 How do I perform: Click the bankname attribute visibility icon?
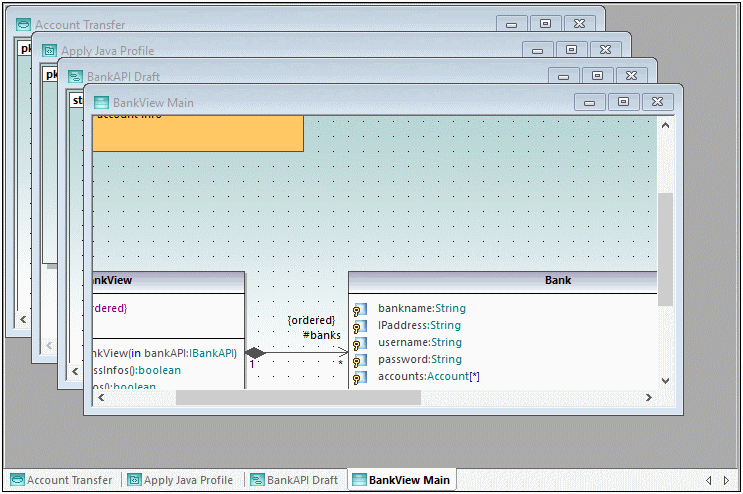click(x=360, y=309)
